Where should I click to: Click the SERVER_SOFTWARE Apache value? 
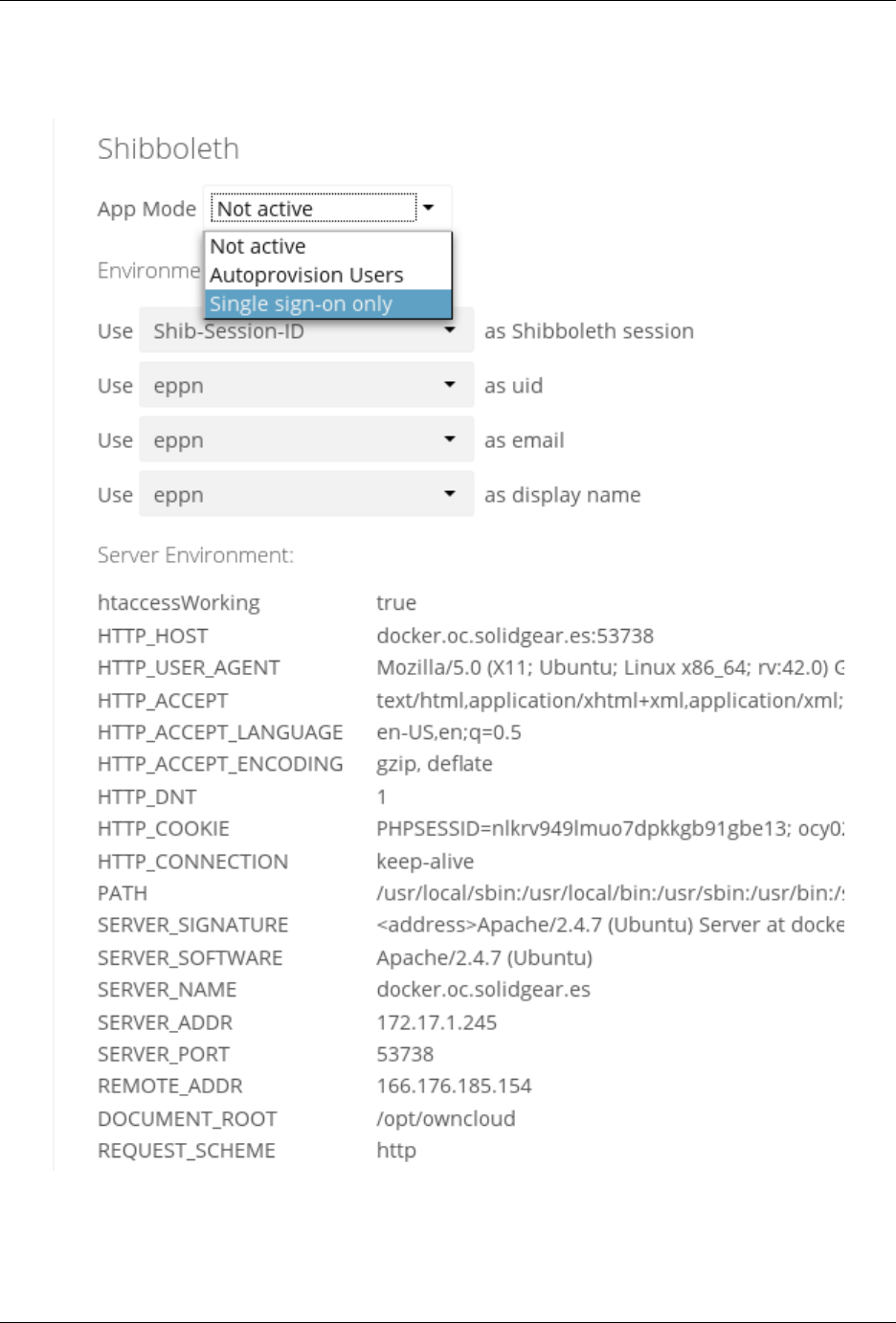pyautogui.click(x=484, y=958)
